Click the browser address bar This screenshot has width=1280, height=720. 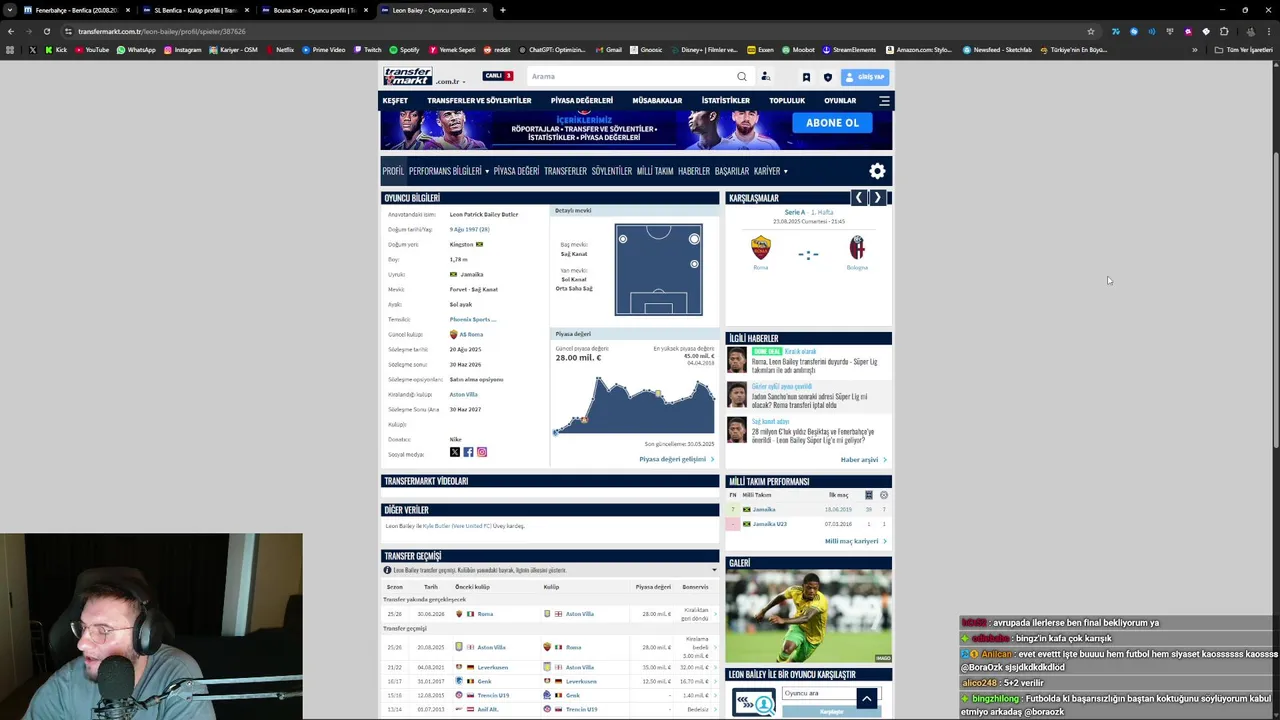pos(570,31)
